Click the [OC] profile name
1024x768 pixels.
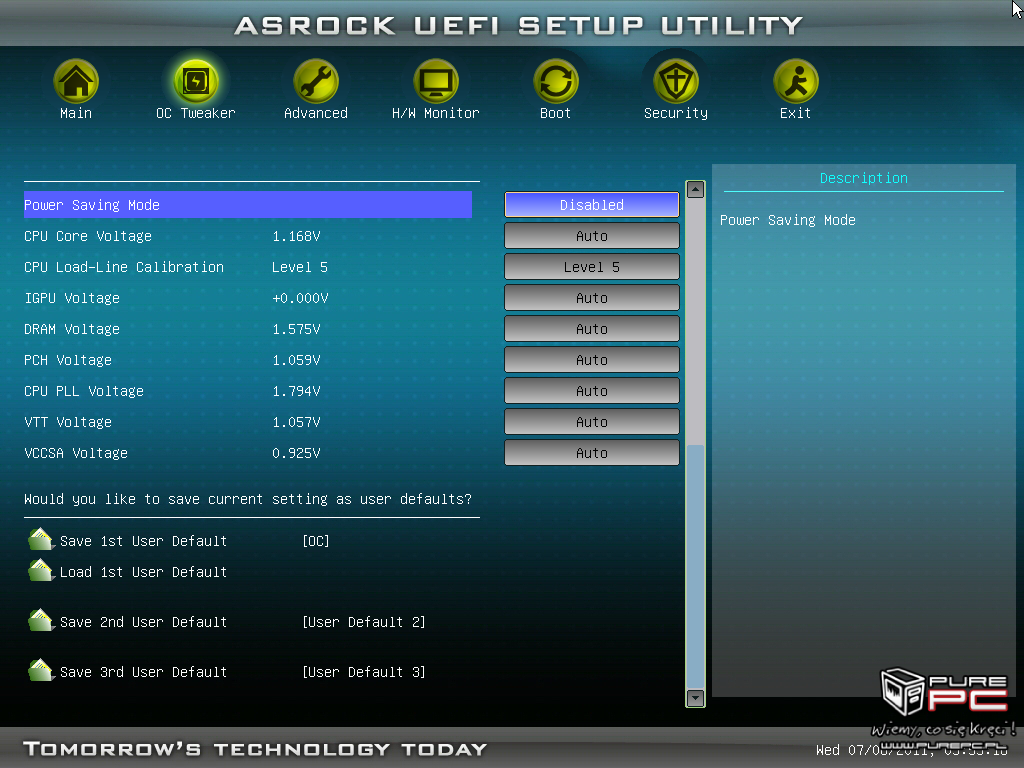316,541
